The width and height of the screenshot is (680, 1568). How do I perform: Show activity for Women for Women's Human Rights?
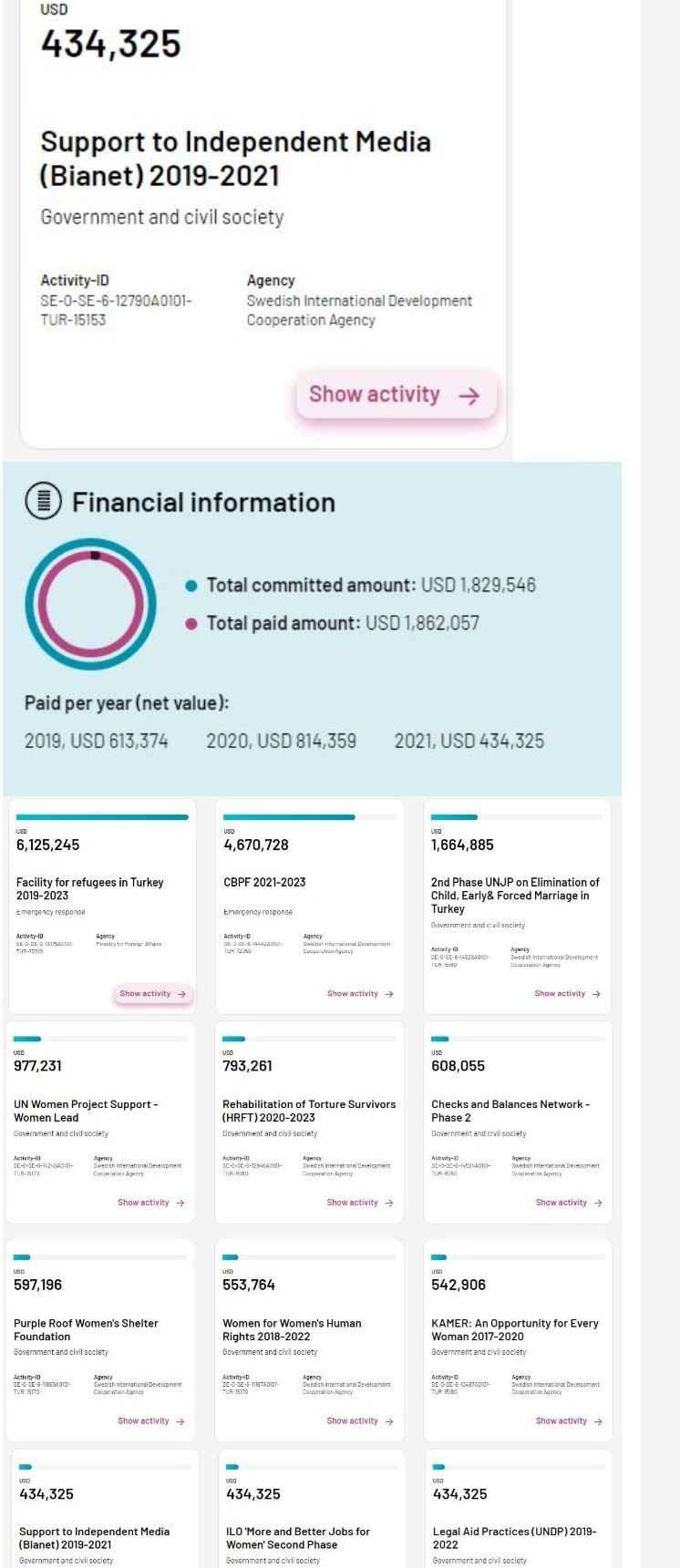point(359,1421)
